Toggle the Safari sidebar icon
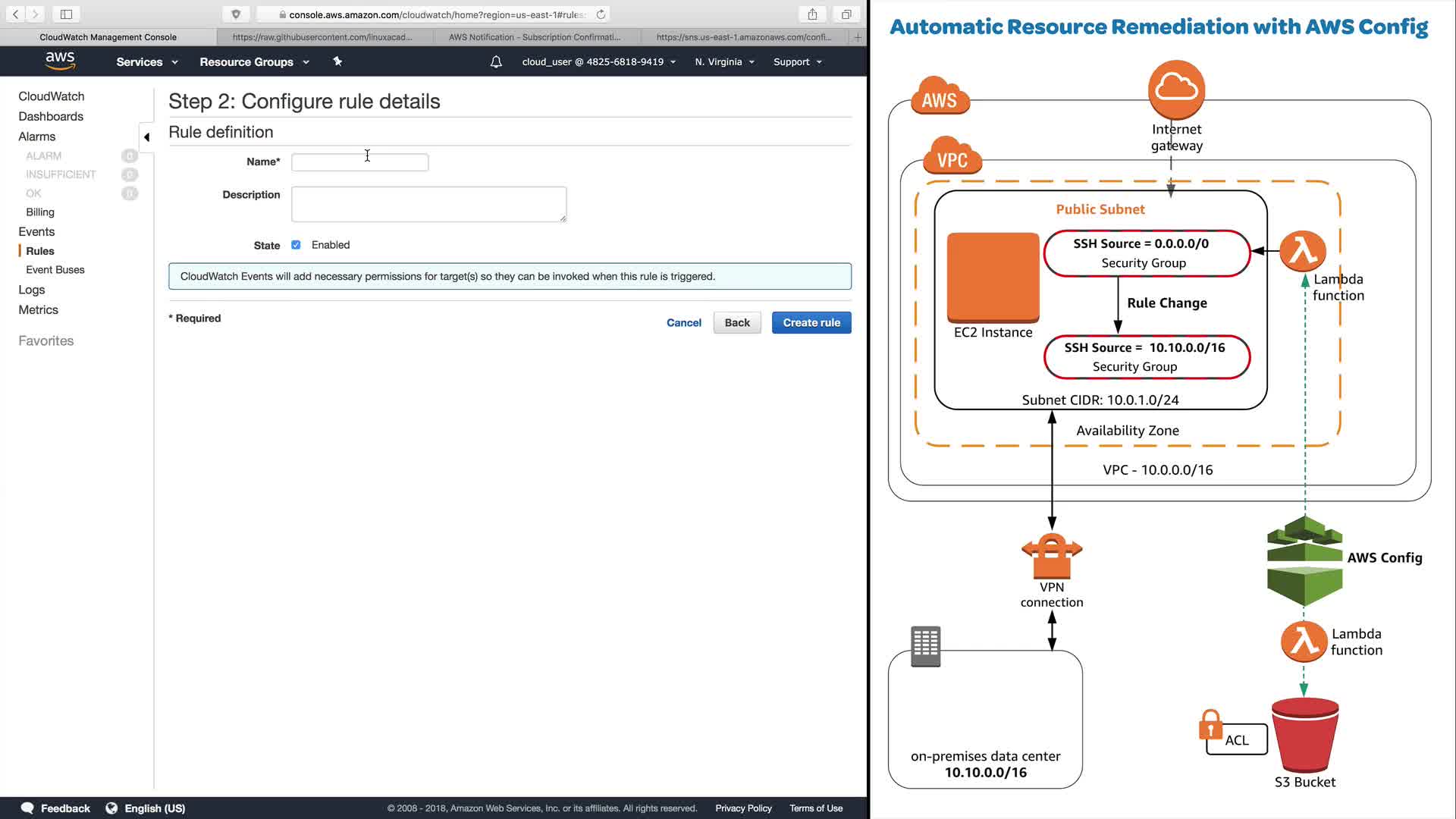Screen dimensions: 1456x819 (x=66, y=14)
